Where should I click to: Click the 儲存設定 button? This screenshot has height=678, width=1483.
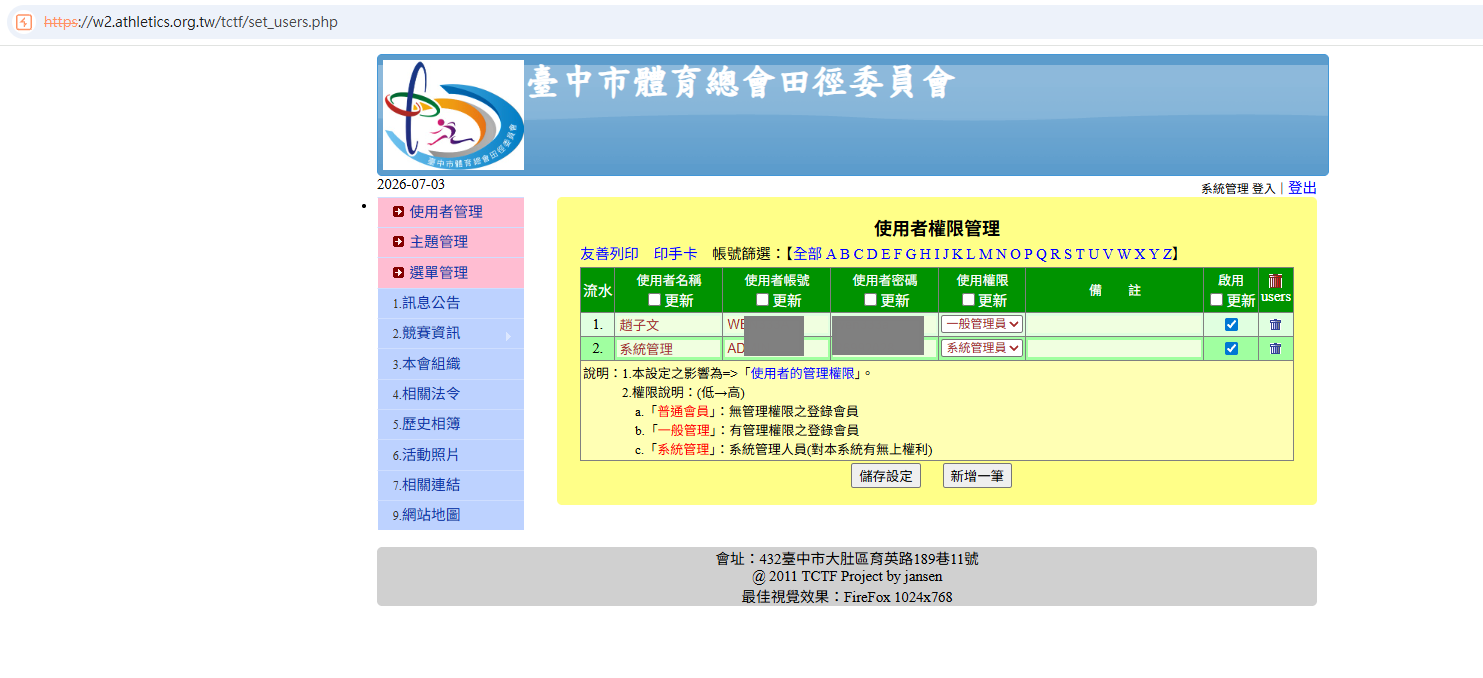coord(886,476)
